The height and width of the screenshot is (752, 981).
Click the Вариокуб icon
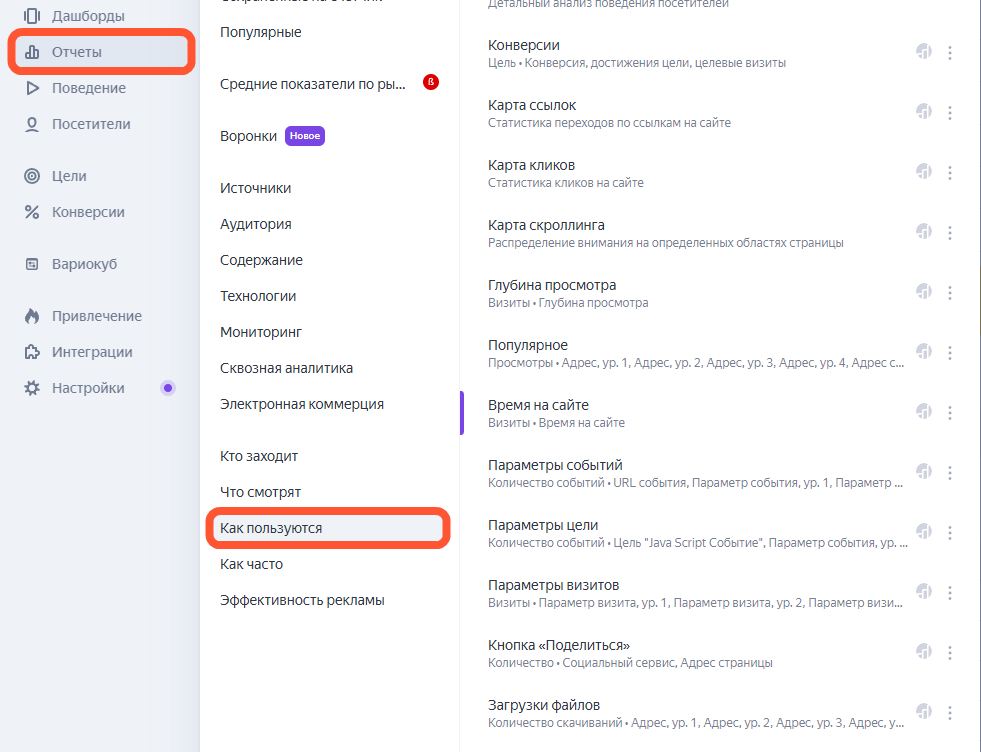[x=32, y=264]
